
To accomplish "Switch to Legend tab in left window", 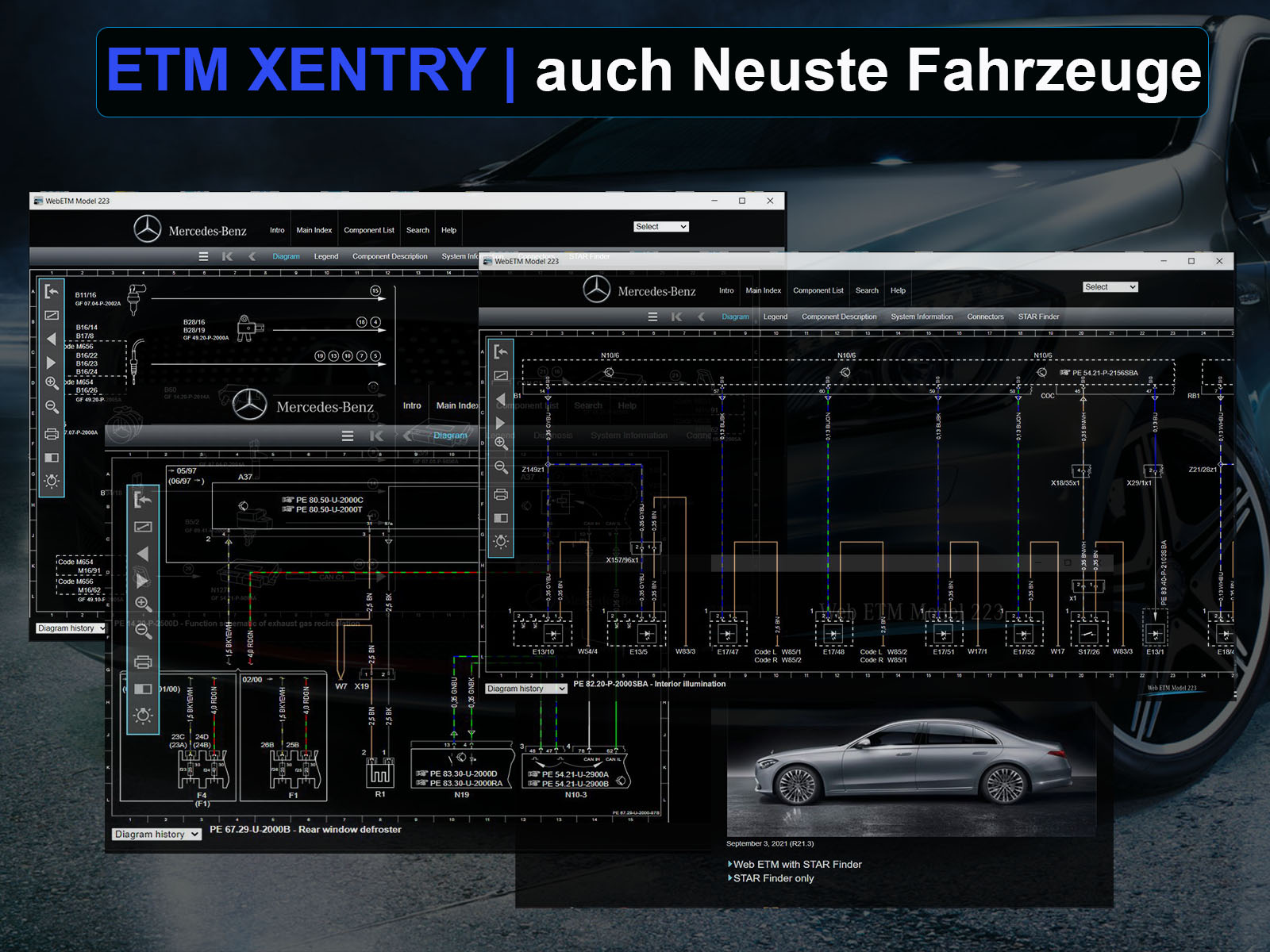I will [326, 256].
